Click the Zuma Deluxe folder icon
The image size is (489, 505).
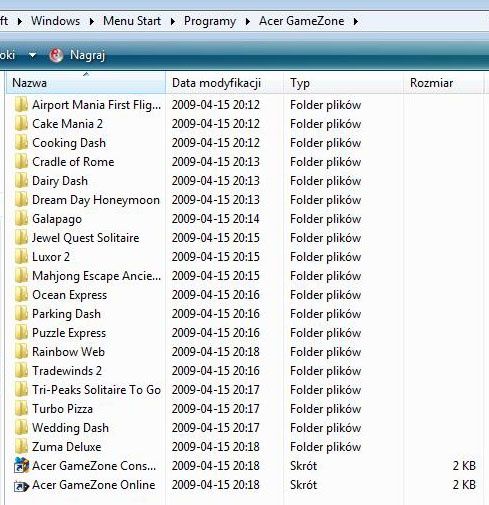click(21, 446)
